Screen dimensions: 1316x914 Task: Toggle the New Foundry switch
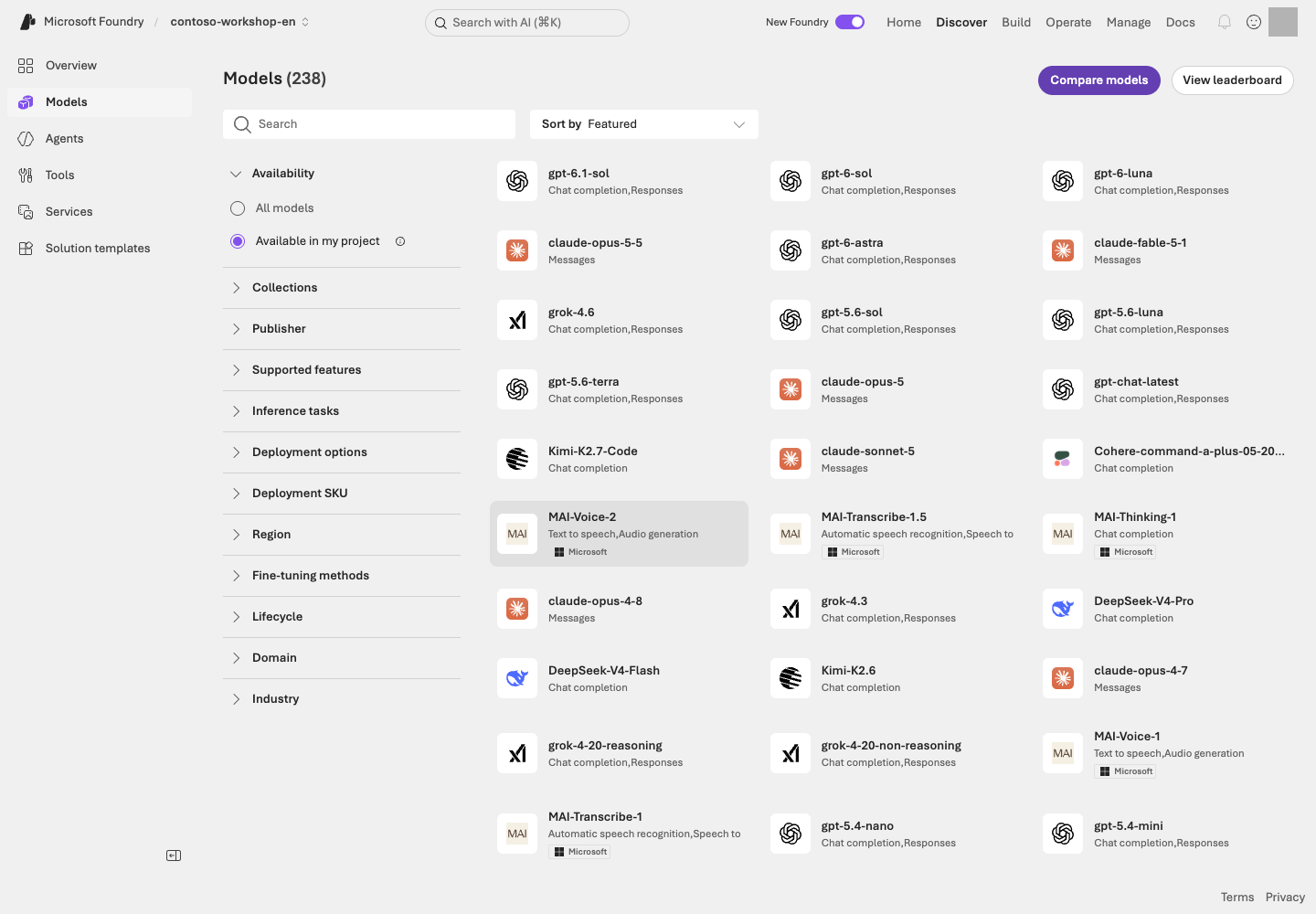click(x=850, y=22)
